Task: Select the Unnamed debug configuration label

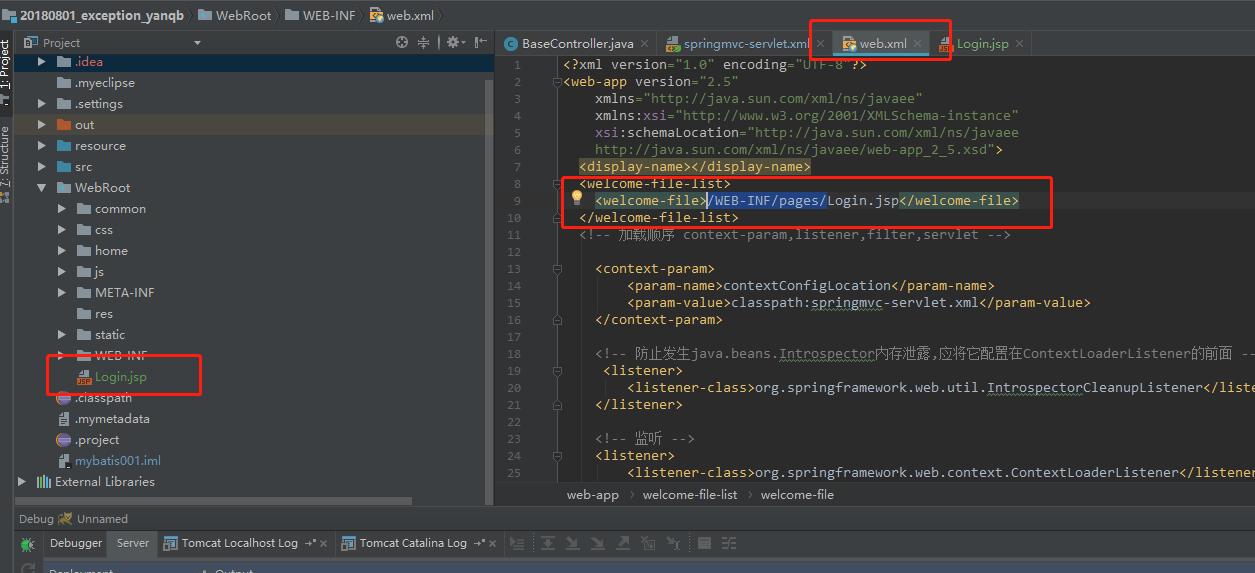Action: (103, 519)
